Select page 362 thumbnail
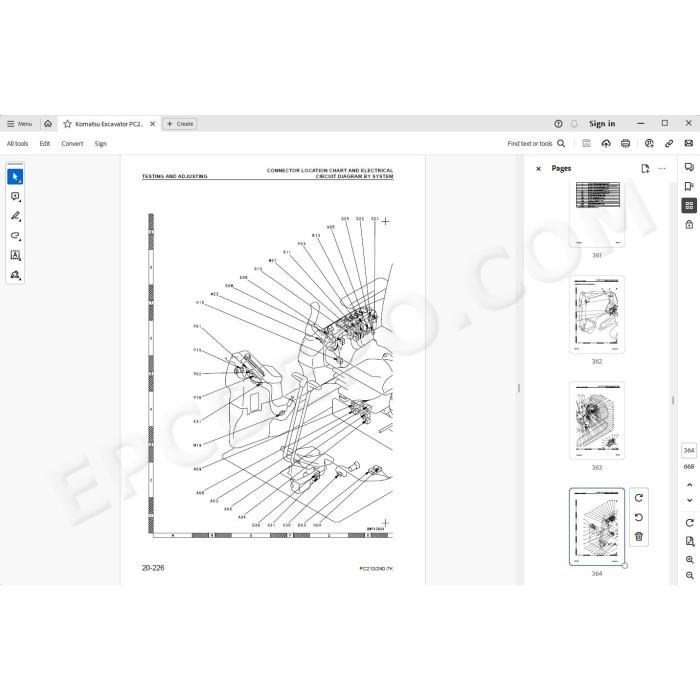 click(x=597, y=314)
